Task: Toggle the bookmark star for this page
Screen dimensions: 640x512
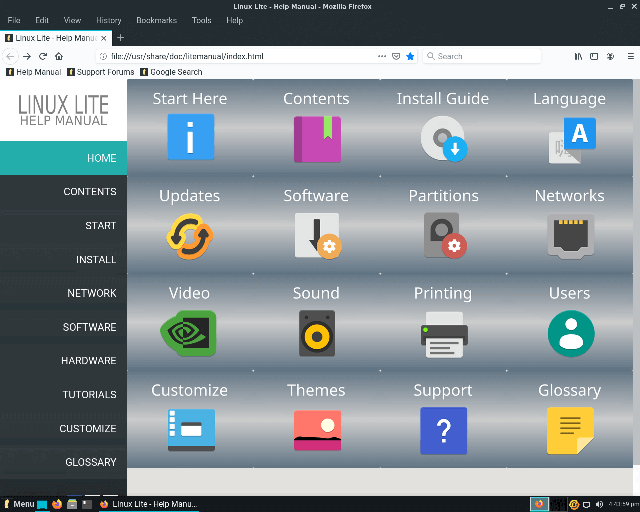Action: (x=410, y=56)
